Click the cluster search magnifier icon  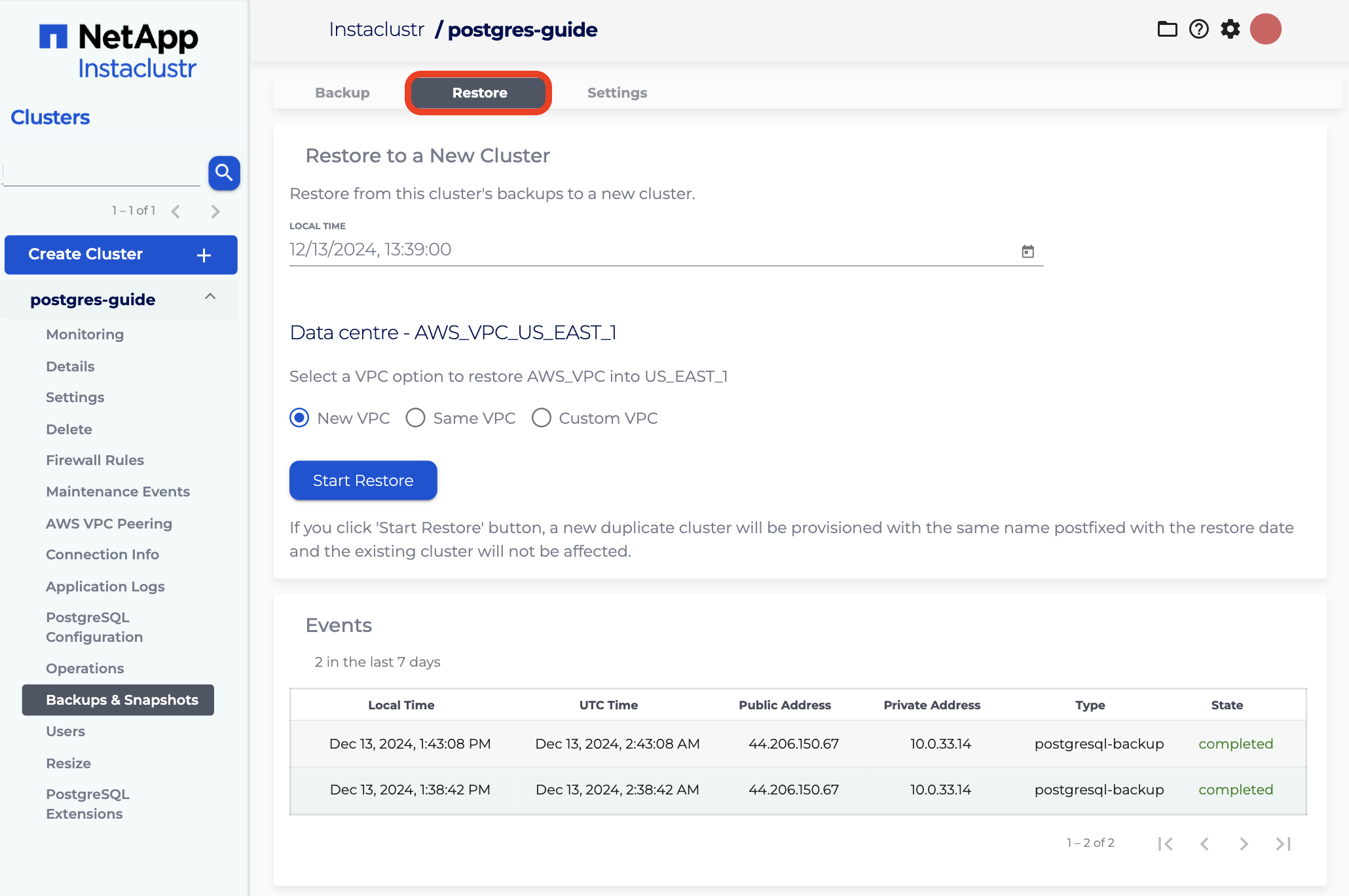(x=224, y=173)
